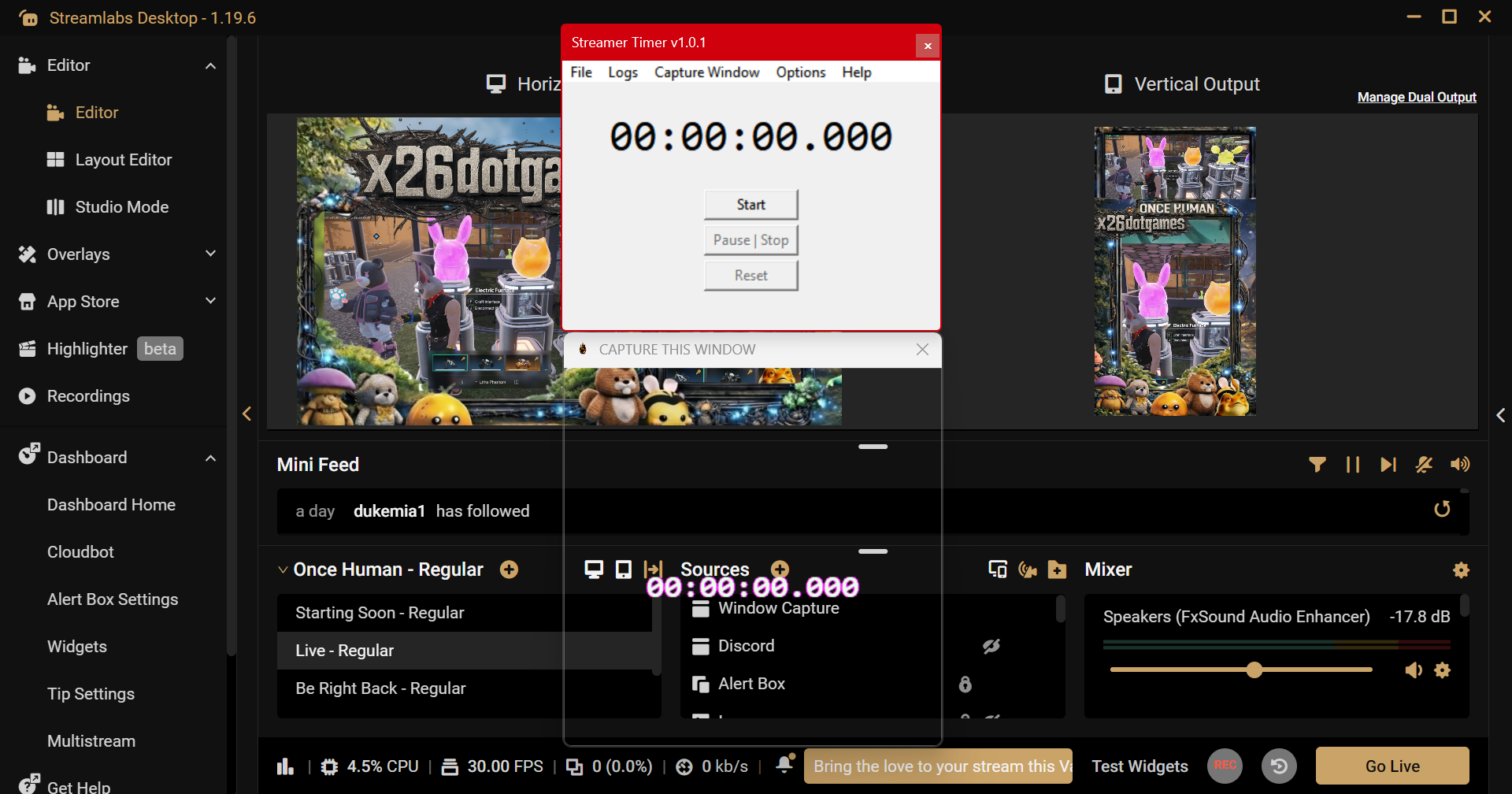Open Tip Settings in sidebar
The height and width of the screenshot is (794, 1512).
91,694
